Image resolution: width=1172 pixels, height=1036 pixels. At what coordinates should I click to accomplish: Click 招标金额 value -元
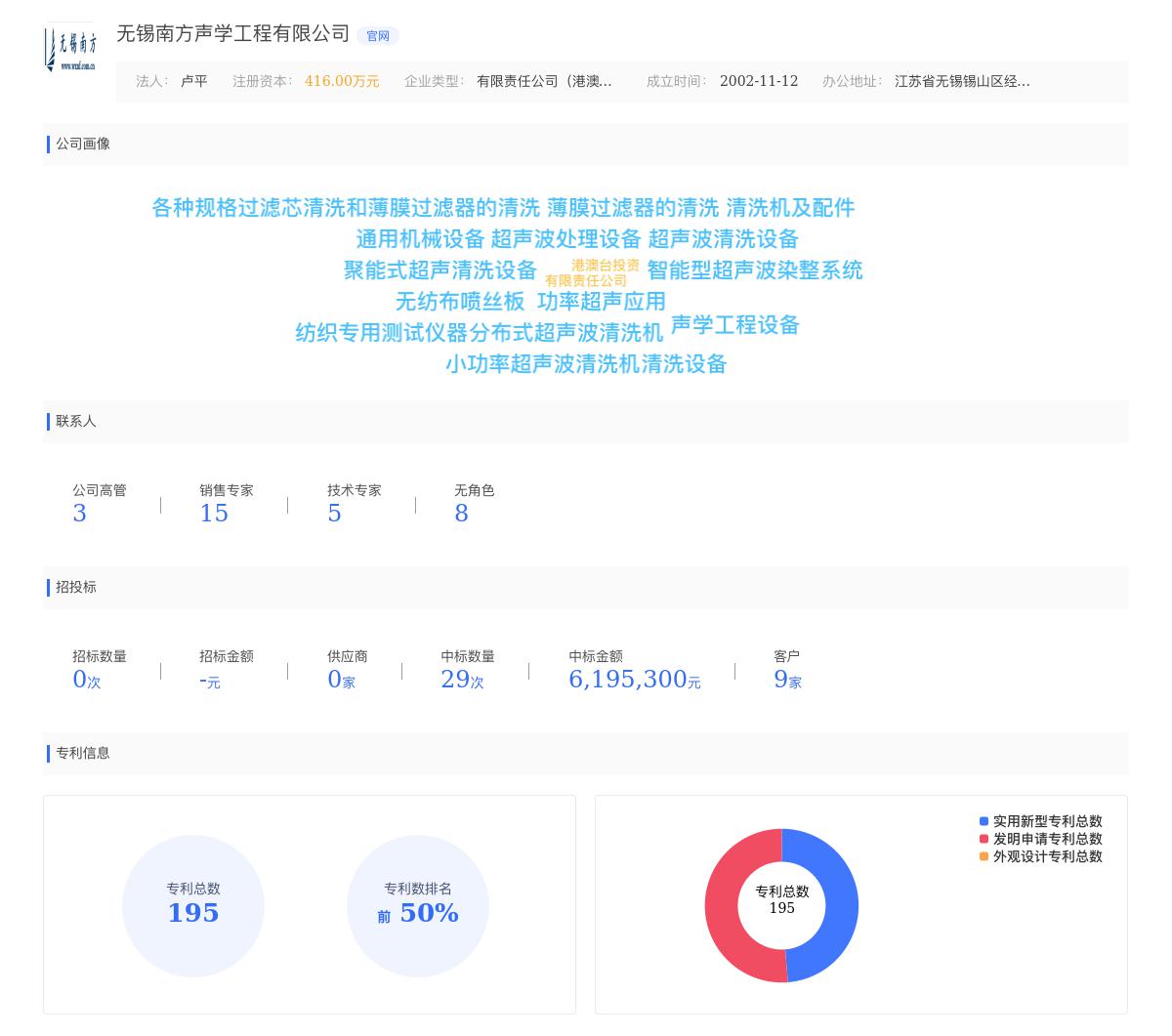(x=210, y=681)
